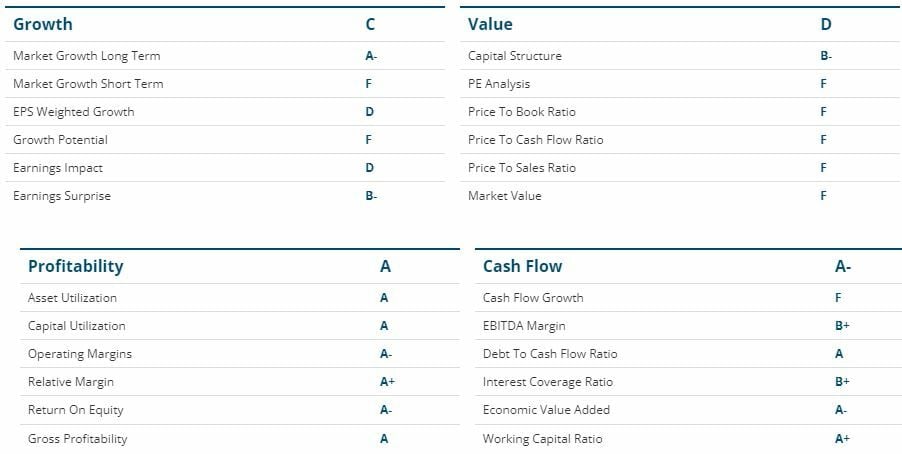Click the Market Value row label

pyautogui.click(x=505, y=196)
